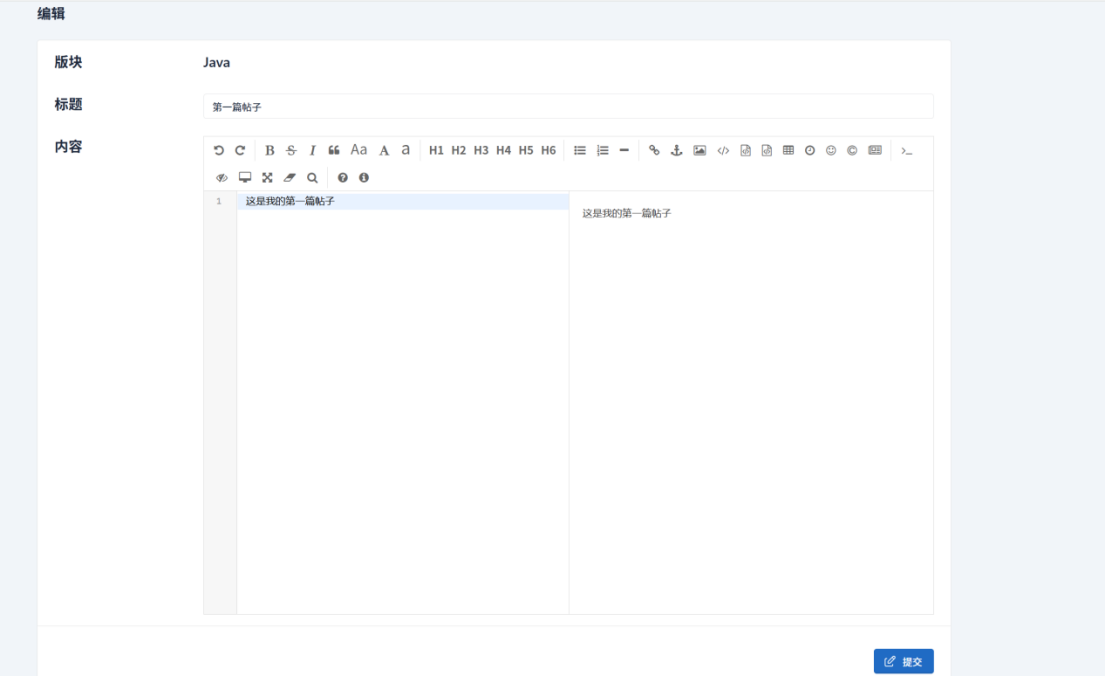Apply italic formatting with I icon
This screenshot has width=1106, height=676.
[x=312, y=150]
